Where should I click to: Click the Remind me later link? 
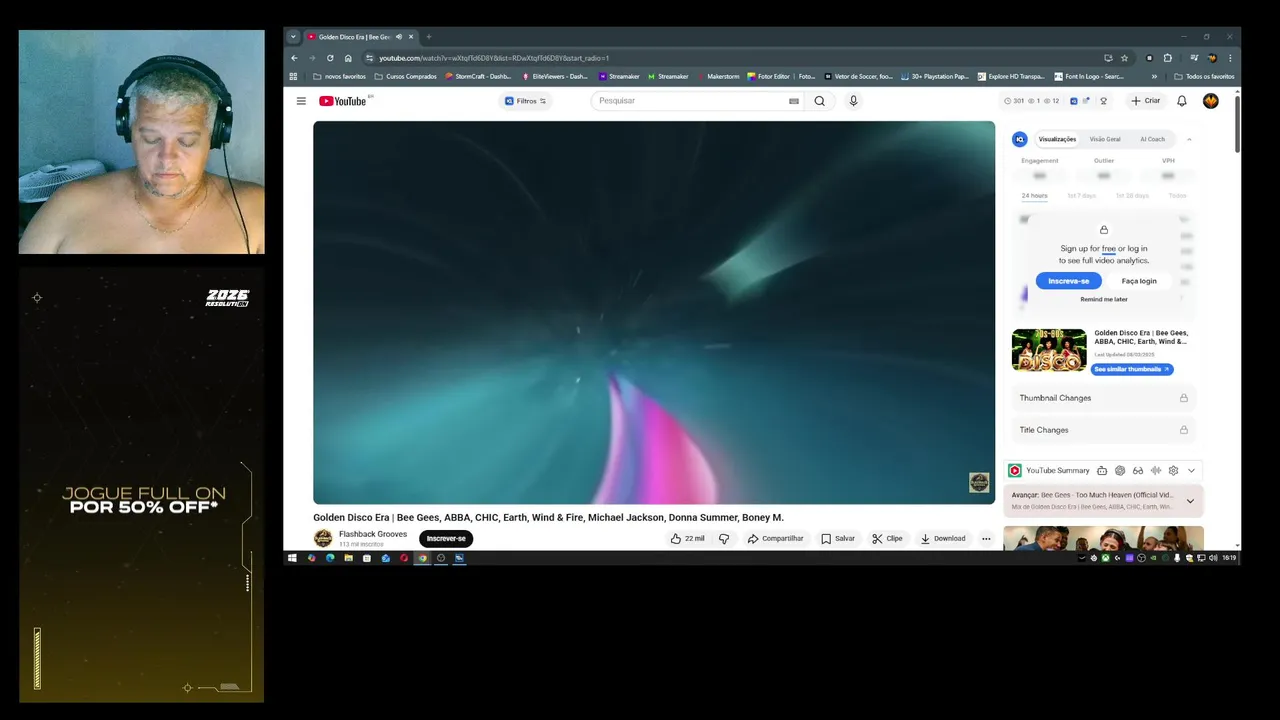[x=1104, y=299]
